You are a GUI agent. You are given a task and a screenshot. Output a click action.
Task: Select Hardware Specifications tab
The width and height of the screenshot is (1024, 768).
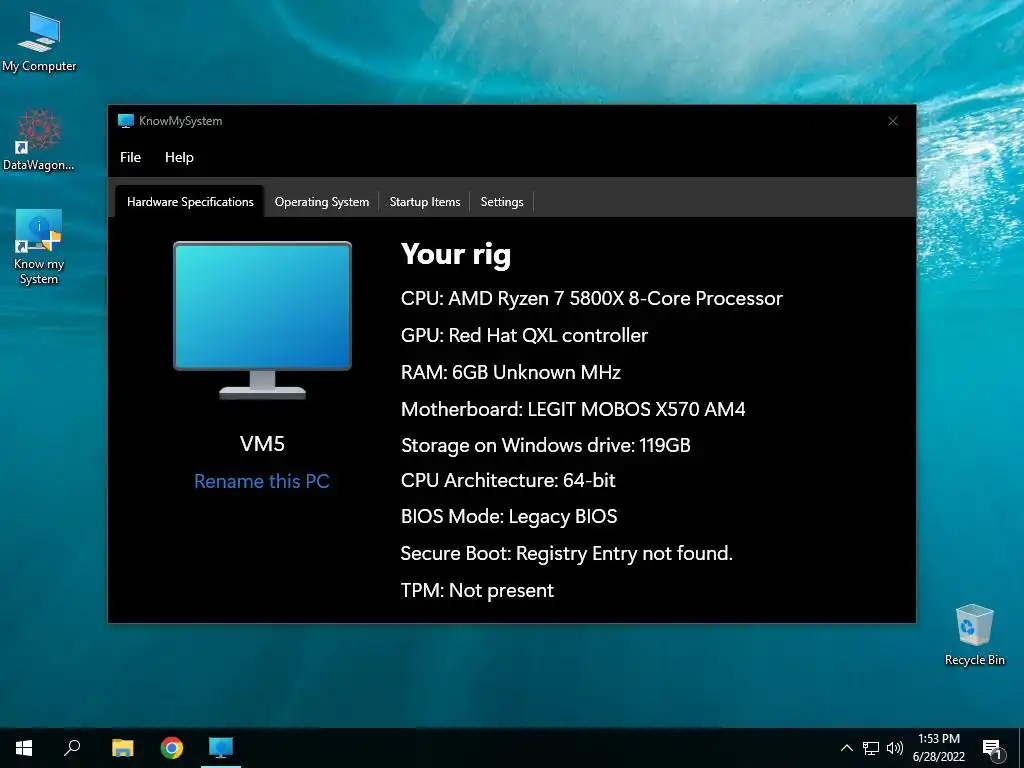coord(190,202)
